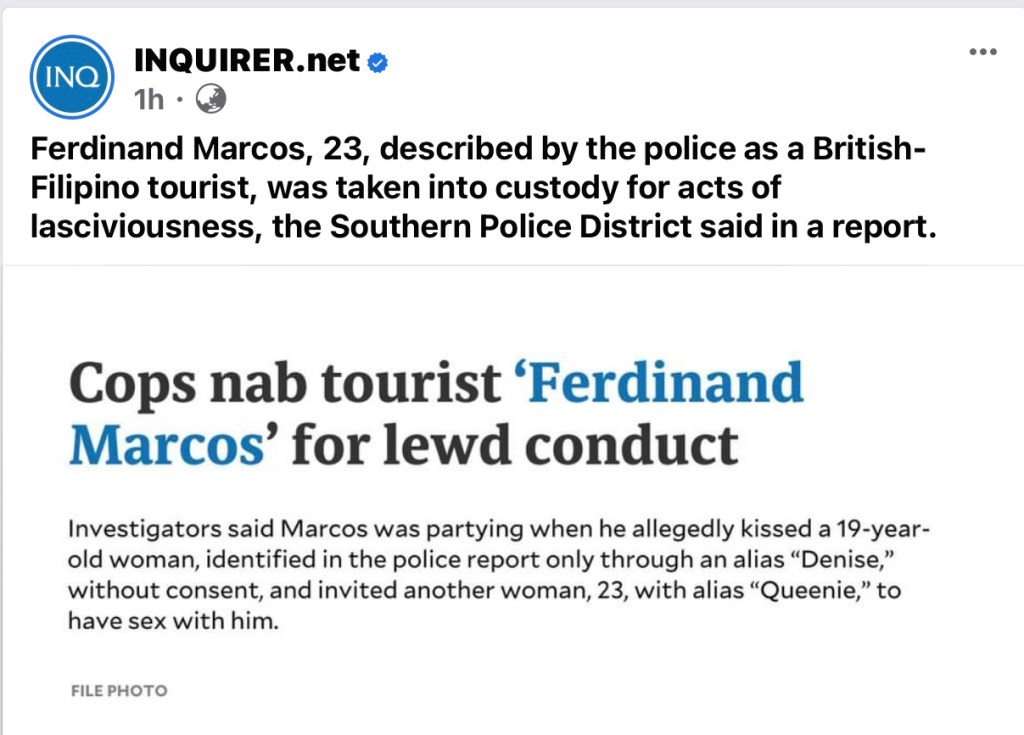Click the 'Cops nab tourist' headline words

[x=284, y=382]
